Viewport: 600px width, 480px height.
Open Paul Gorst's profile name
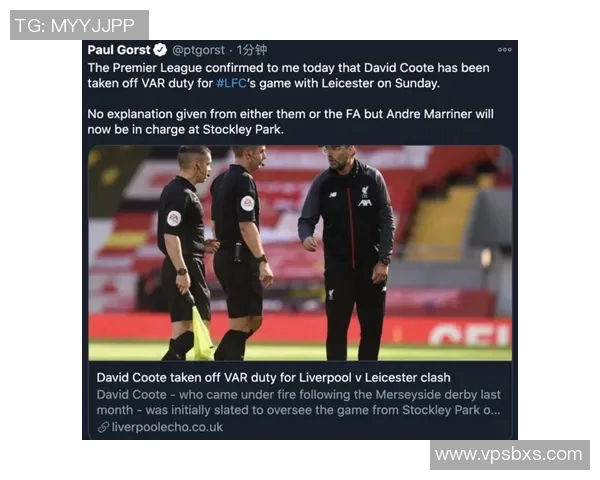coord(119,50)
